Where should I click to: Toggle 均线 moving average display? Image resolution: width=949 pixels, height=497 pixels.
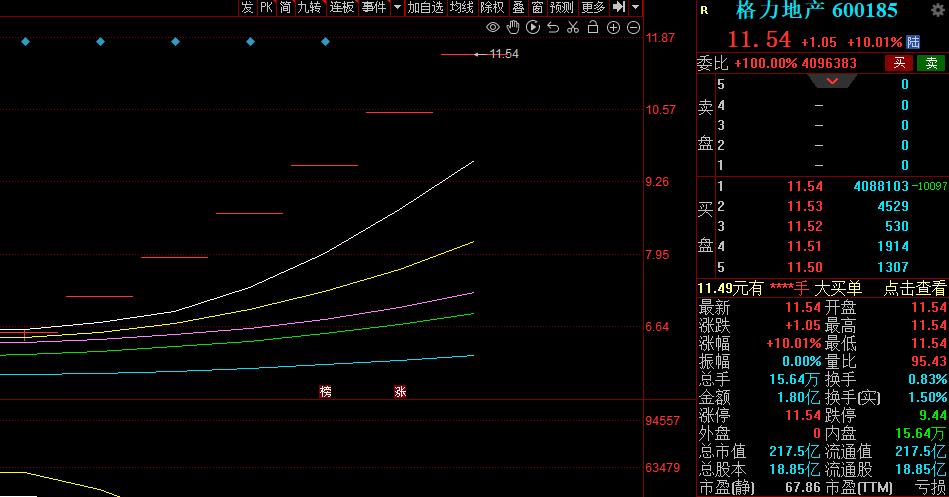click(x=461, y=7)
